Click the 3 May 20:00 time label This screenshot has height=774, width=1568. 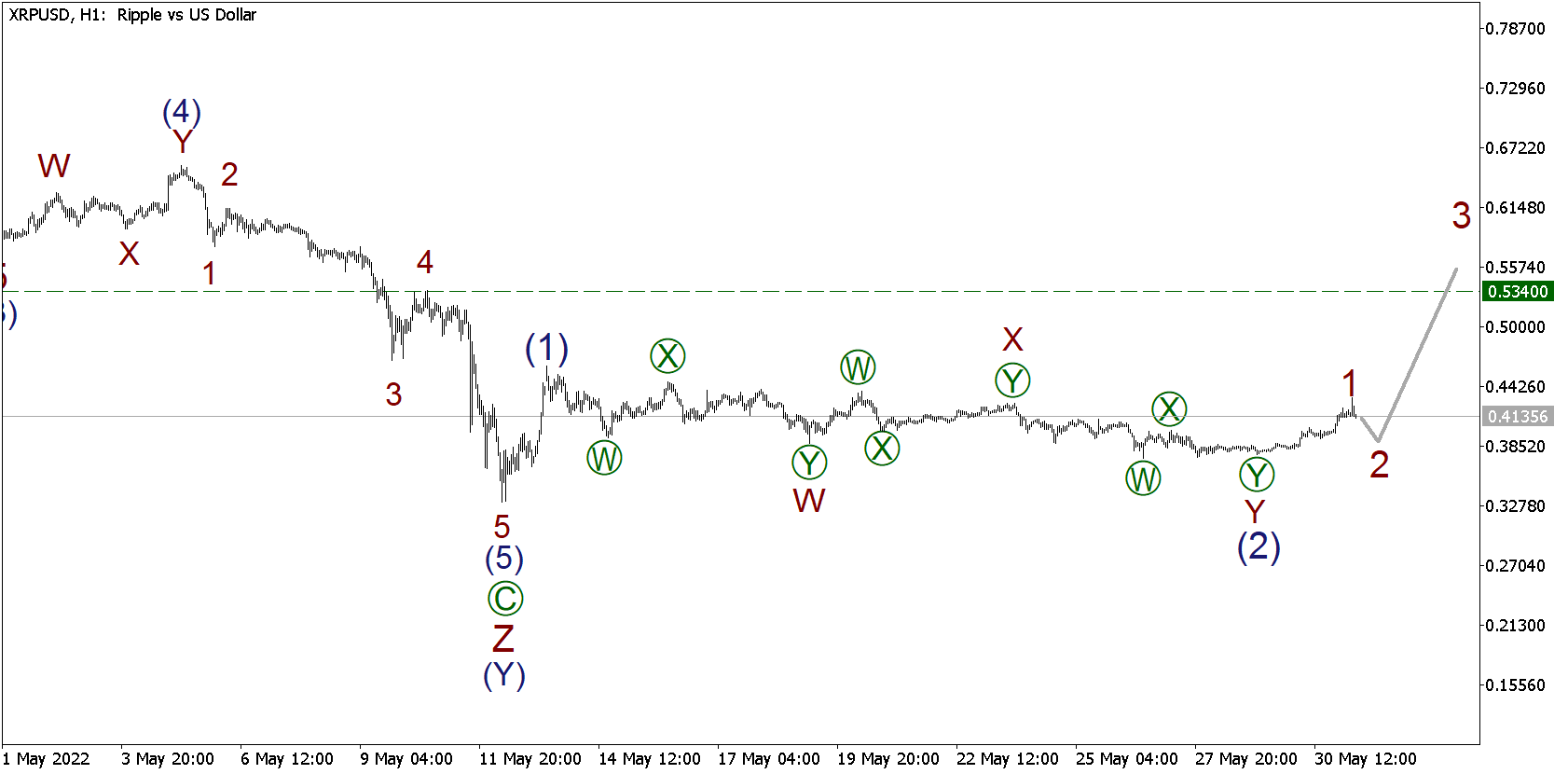pos(168,759)
